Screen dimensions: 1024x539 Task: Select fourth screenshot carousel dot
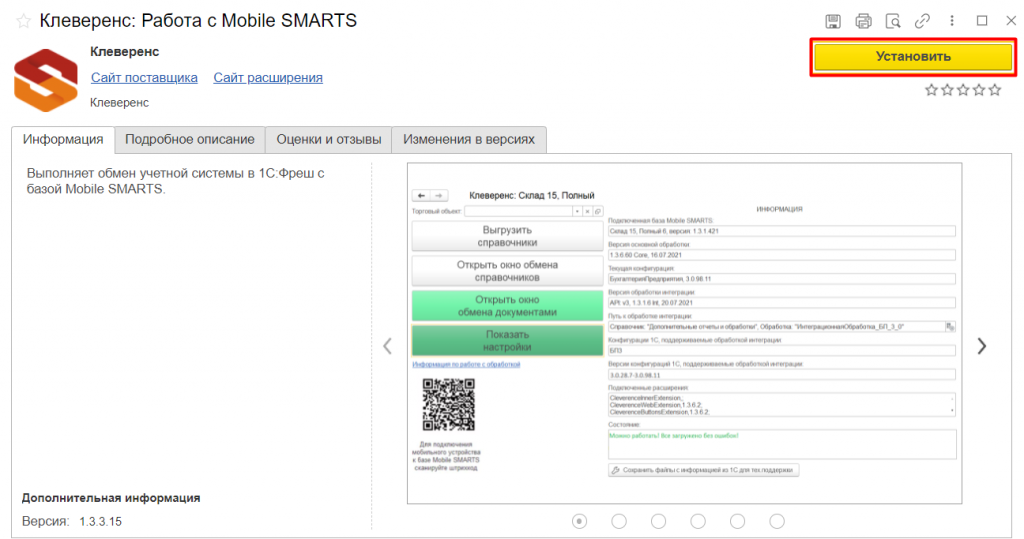(x=698, y=521)
